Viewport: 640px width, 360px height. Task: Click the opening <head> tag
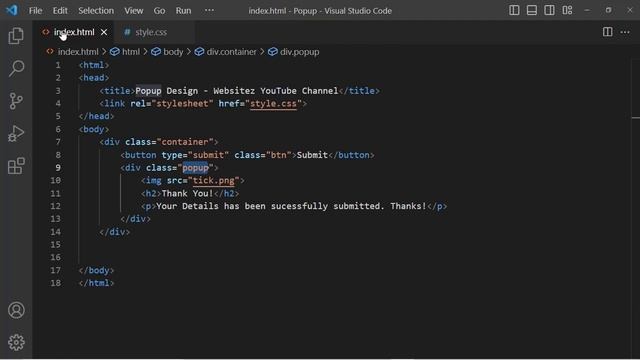pos(94,78)
